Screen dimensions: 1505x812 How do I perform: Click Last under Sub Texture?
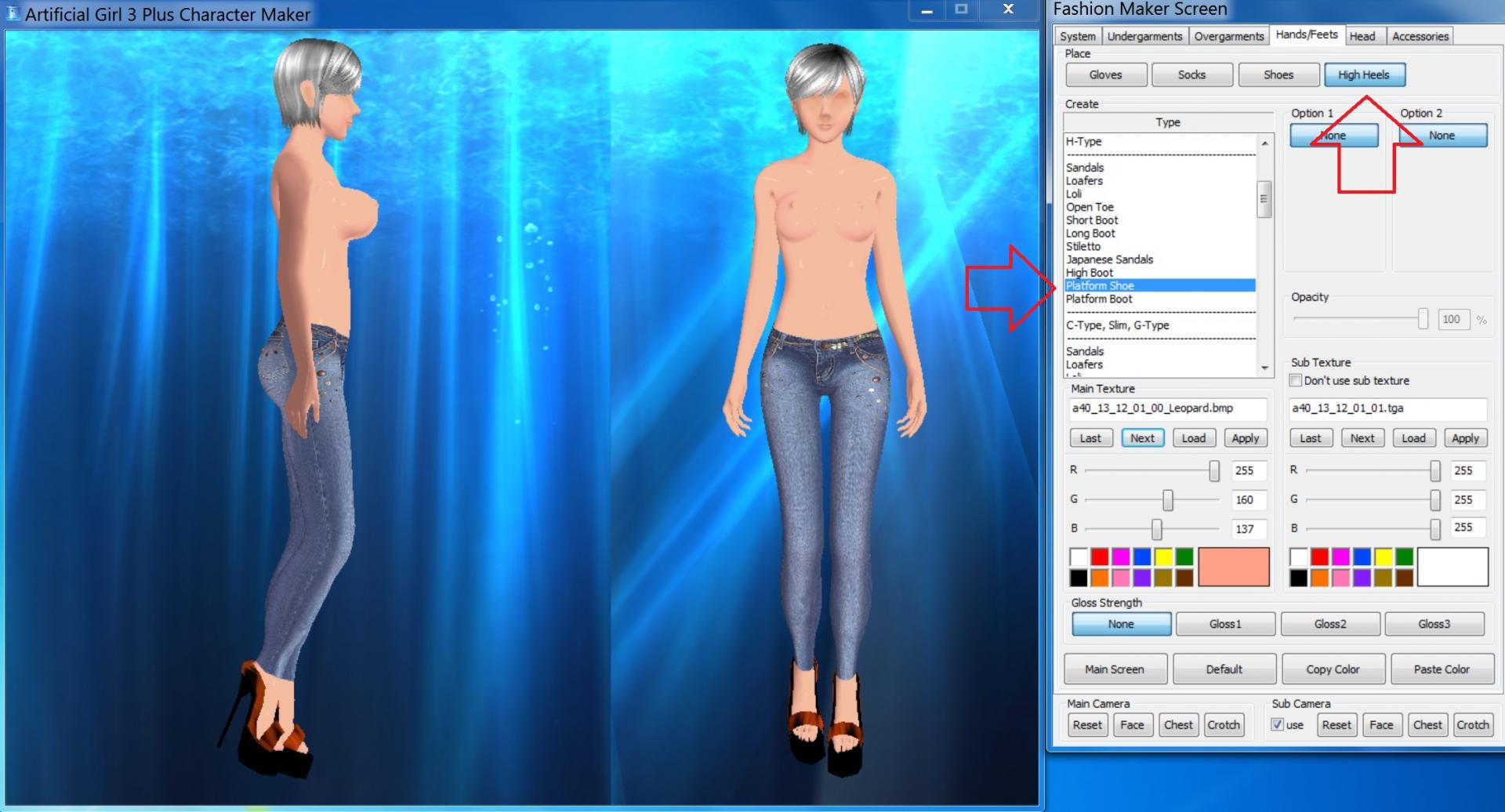[1311, 438]
